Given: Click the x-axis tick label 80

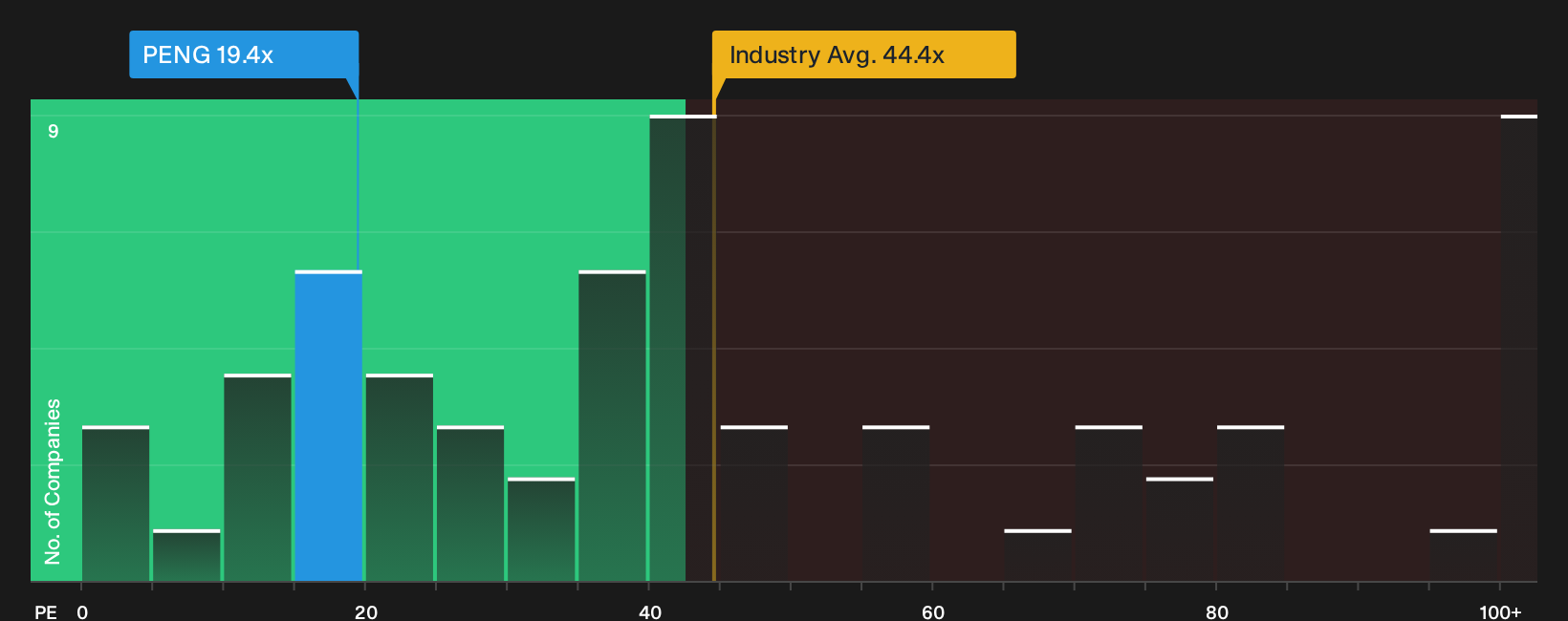Looking at the screenshot, I should click(x=1217, y=612).
